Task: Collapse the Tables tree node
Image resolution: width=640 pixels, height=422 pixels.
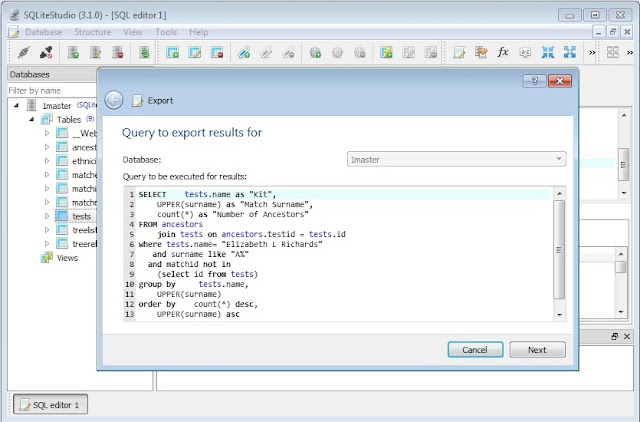Action: (x=31, y=120)
